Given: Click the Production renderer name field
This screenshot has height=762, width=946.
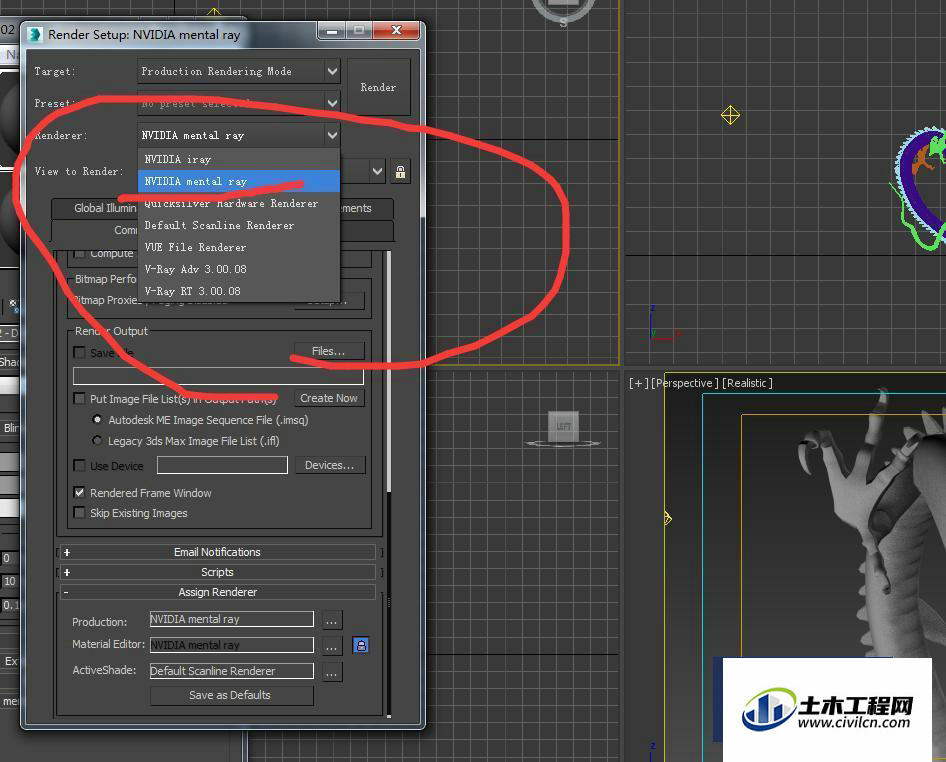Looking at the screenshot, I should [x=232, y=619].
